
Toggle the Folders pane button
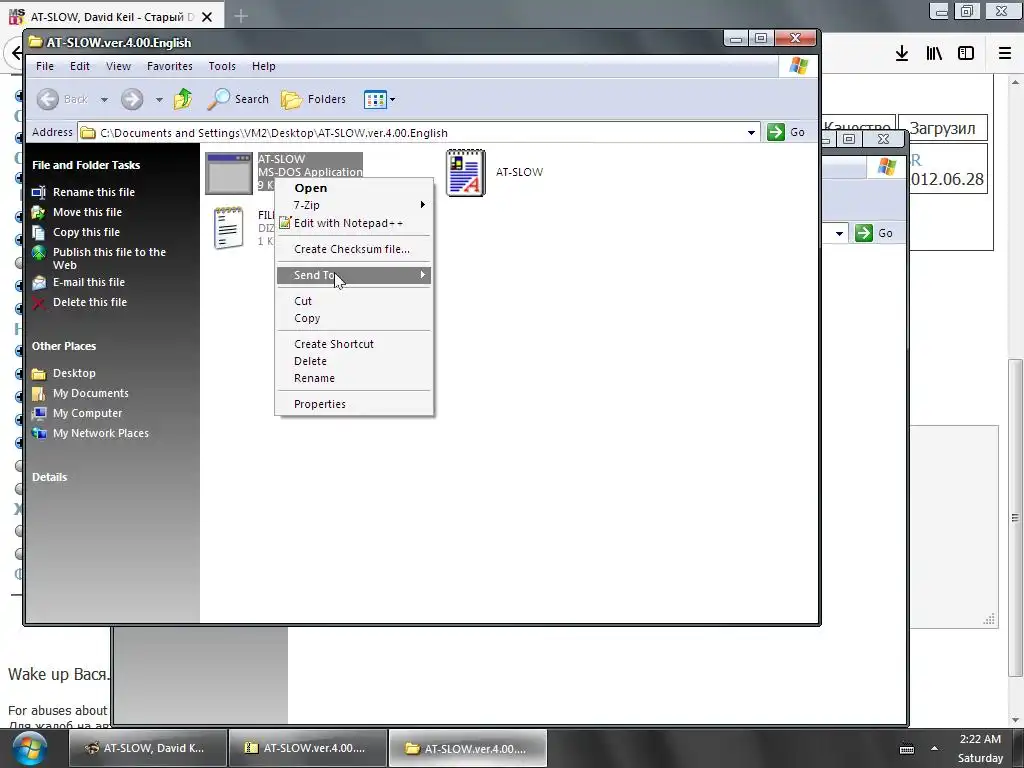313,99
